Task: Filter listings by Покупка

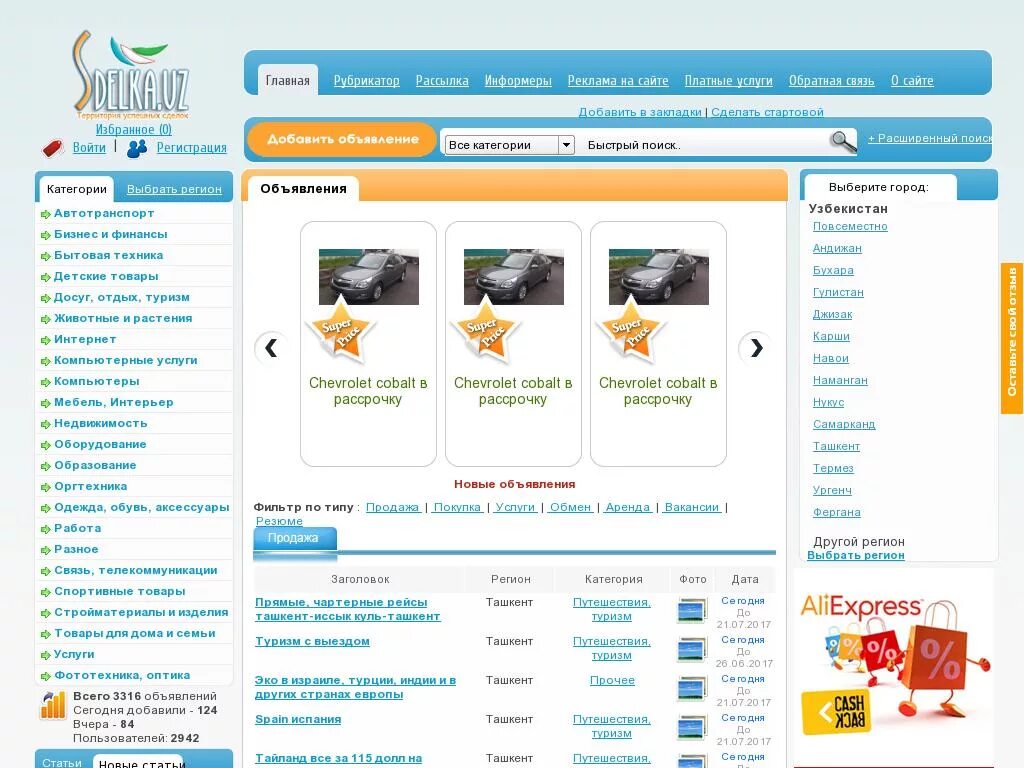Action: [457, 507]
